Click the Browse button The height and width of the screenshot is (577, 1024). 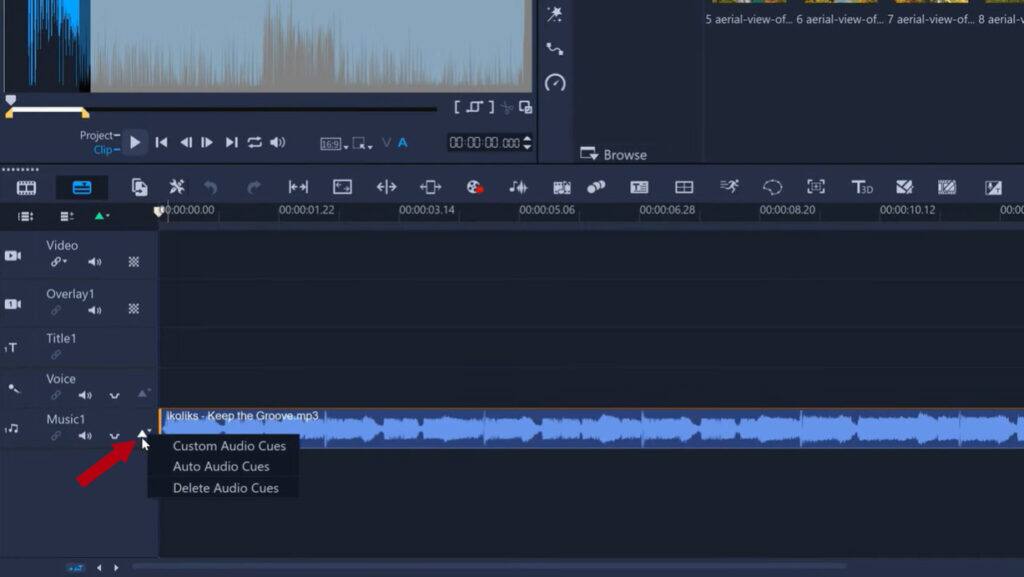(x=621, y=155)
